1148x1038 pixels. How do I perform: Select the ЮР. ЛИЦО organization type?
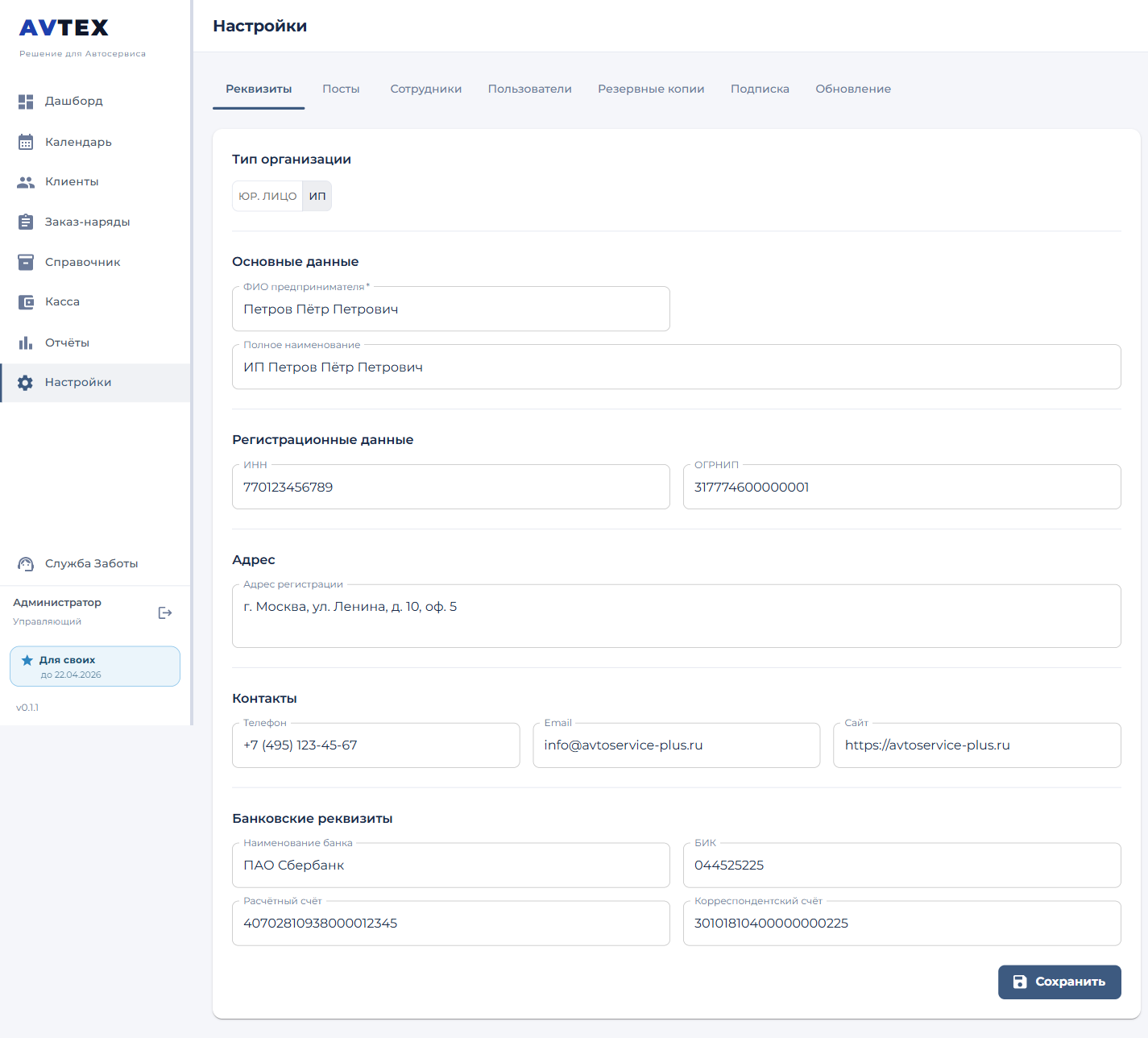click(267, 196)
